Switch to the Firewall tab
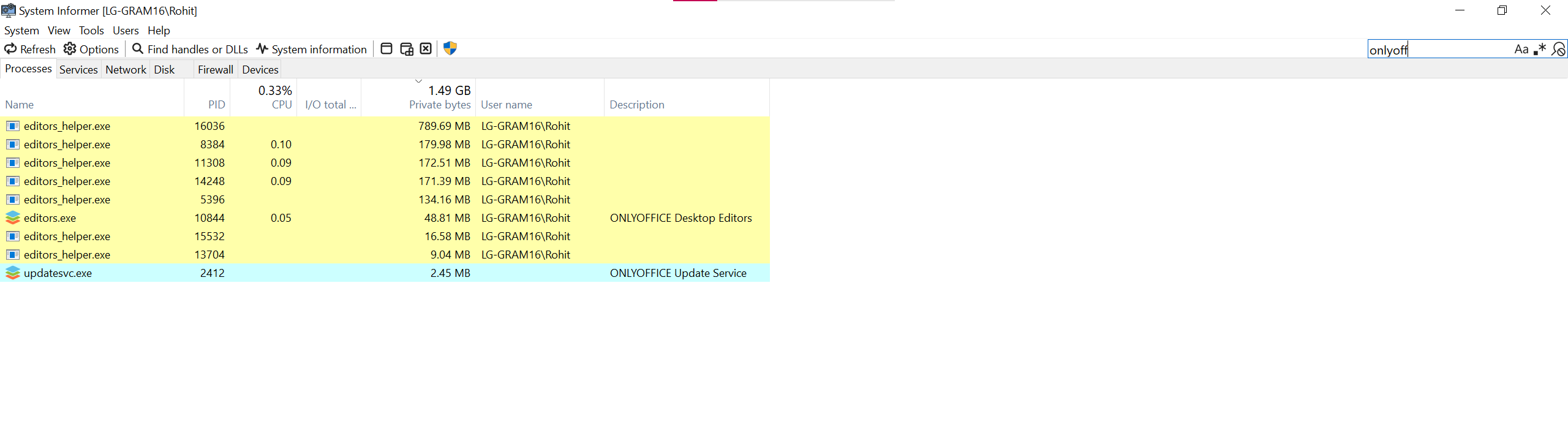This screenshot has height=427, width=1568. pos(216,70)
